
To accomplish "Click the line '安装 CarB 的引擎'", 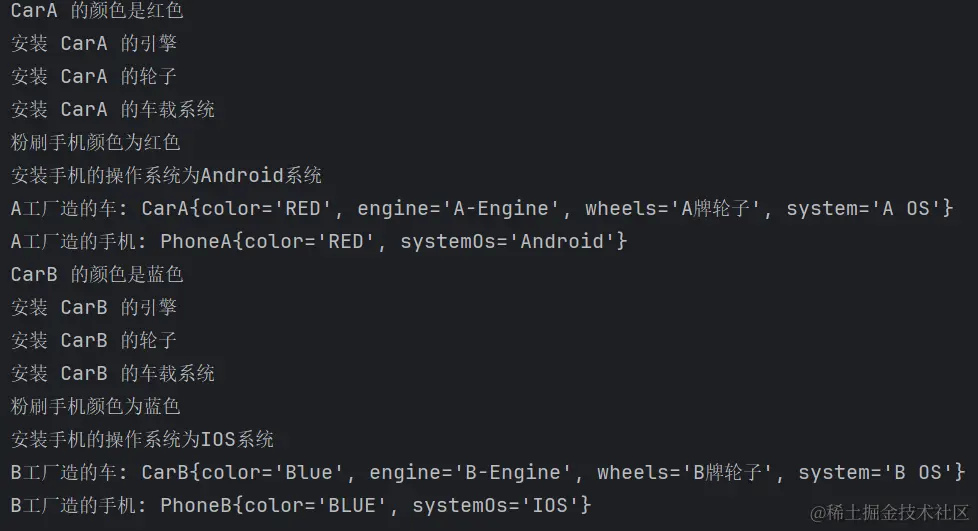I will point(94,308).
